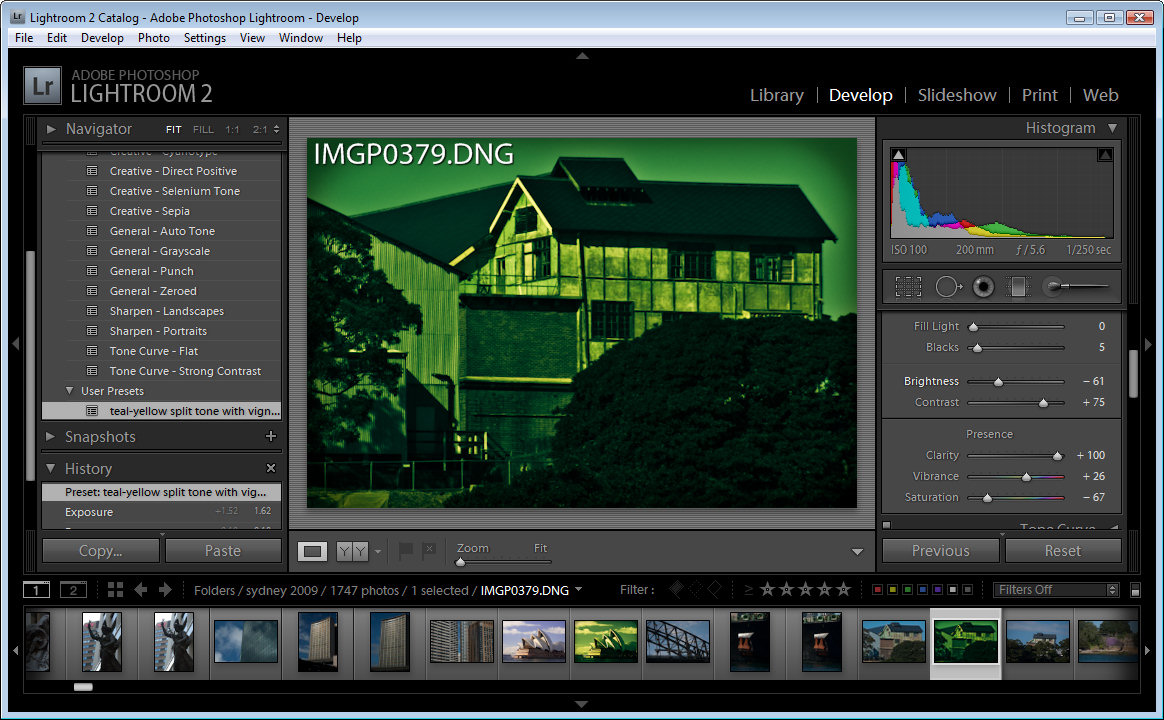Select the Crop Overlay tool
1164x720 pixels.
(x=908, y=287)
